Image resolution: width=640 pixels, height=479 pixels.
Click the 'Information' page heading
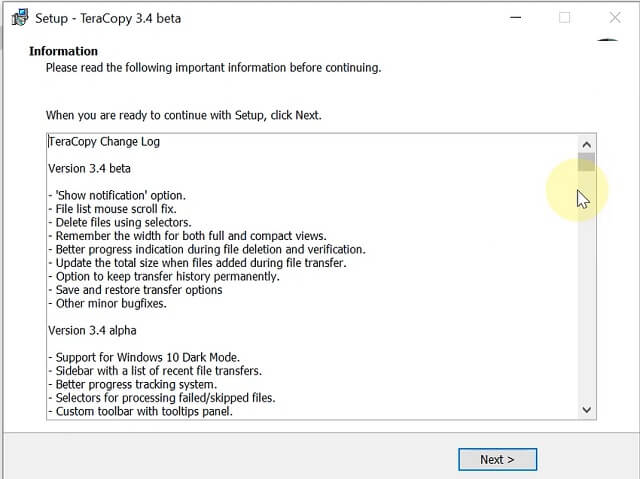click(63, 51)
